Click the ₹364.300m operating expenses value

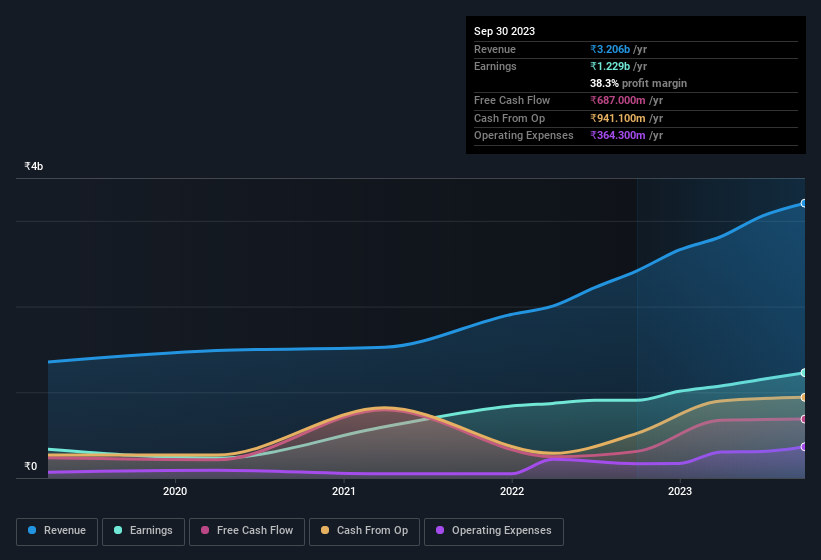click(x=617, y=135)
